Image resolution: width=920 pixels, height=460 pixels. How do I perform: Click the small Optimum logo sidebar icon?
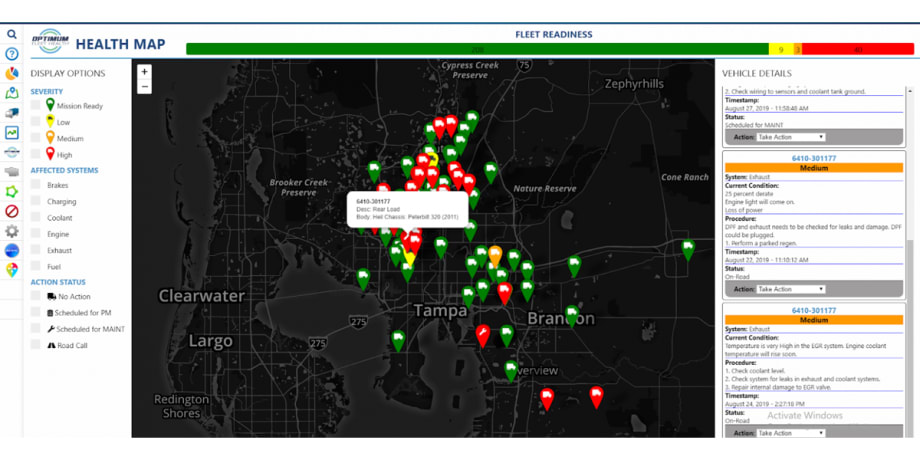[x=12, y=153]
